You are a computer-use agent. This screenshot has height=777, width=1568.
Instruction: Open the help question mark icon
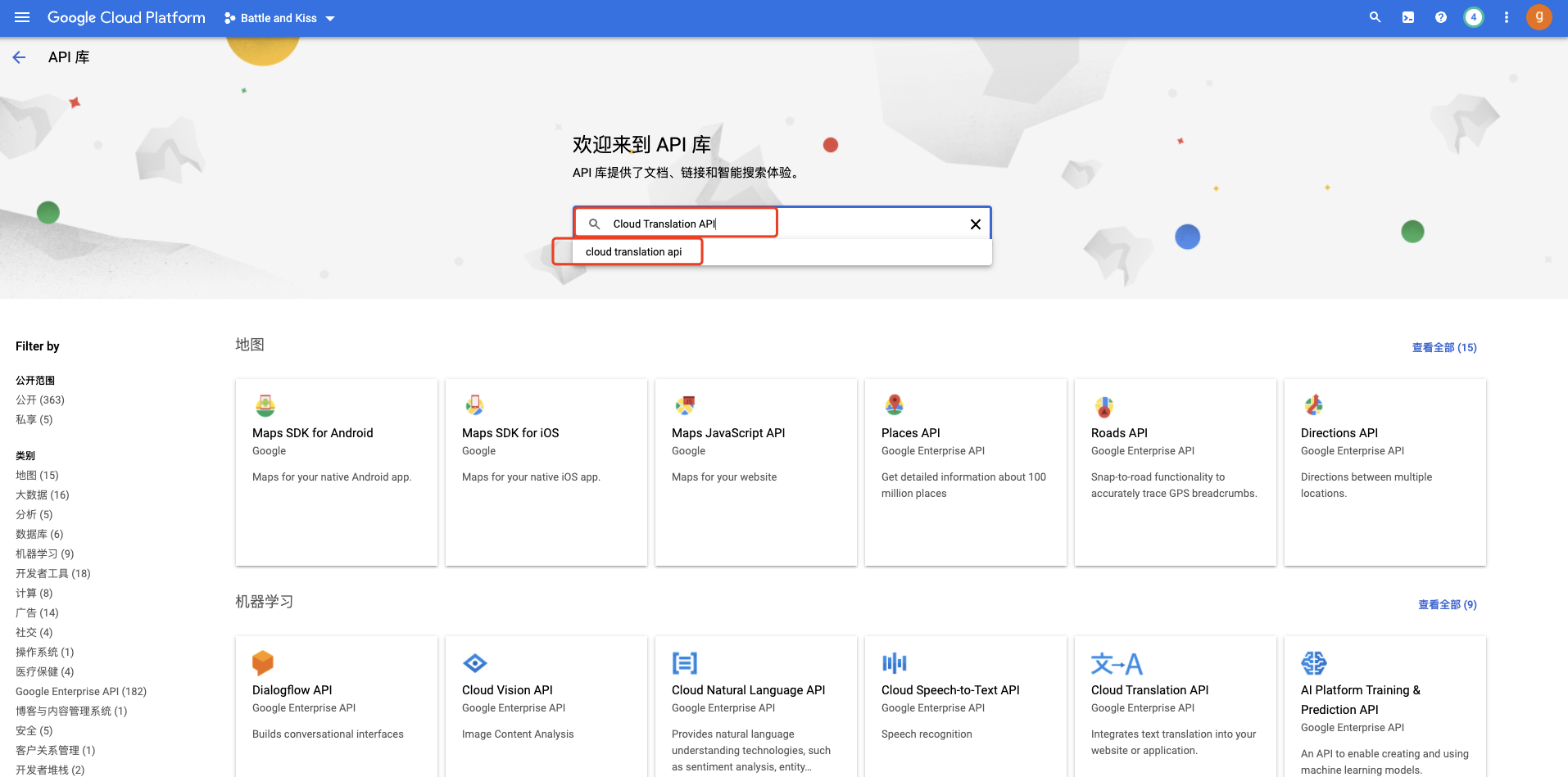[x=1441, y=17]
